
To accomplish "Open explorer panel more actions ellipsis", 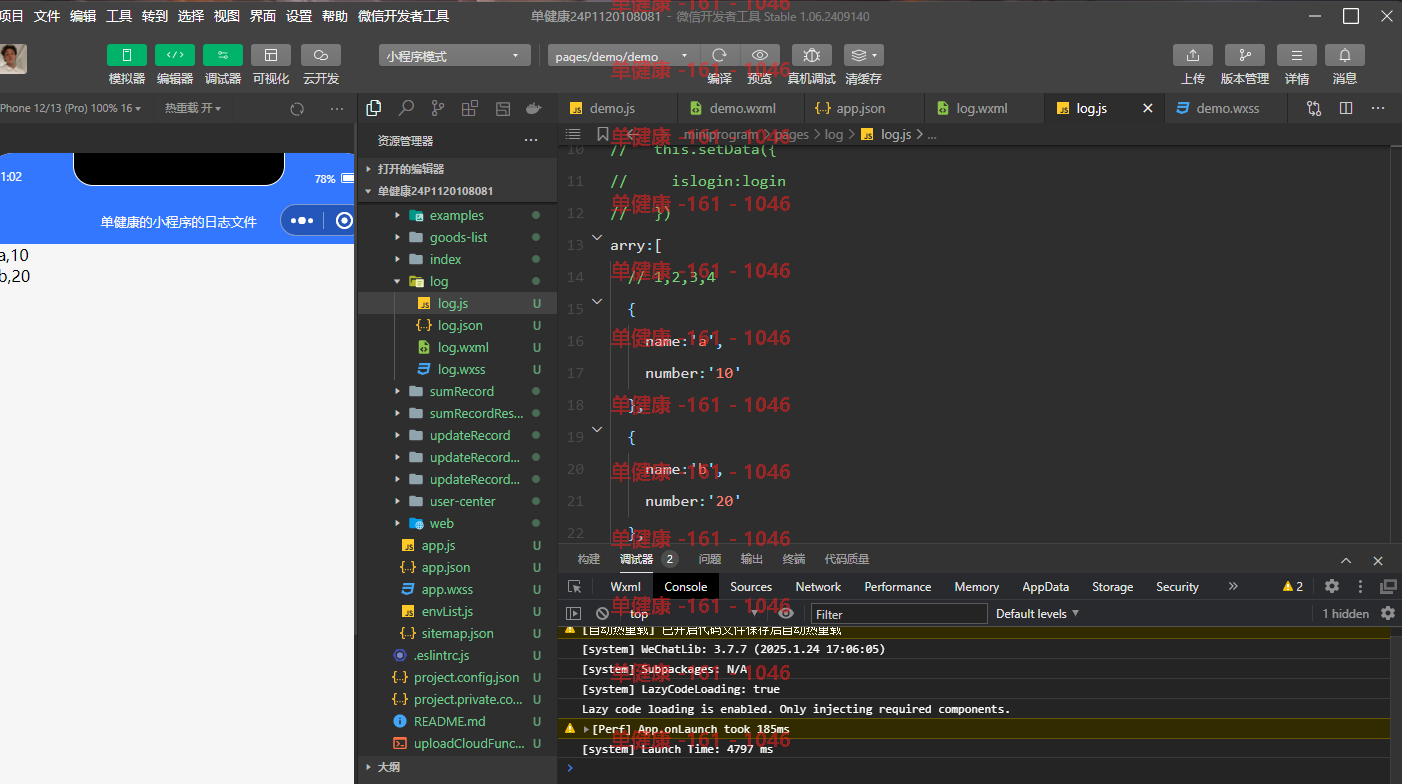I will click(x=531, y=140).
